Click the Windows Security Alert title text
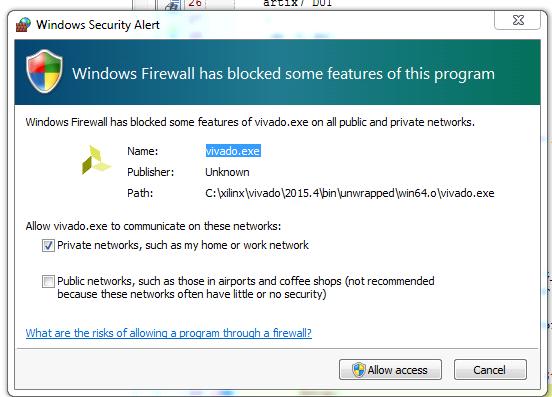This screenshot has height=397, width=552. coord(98,25)
